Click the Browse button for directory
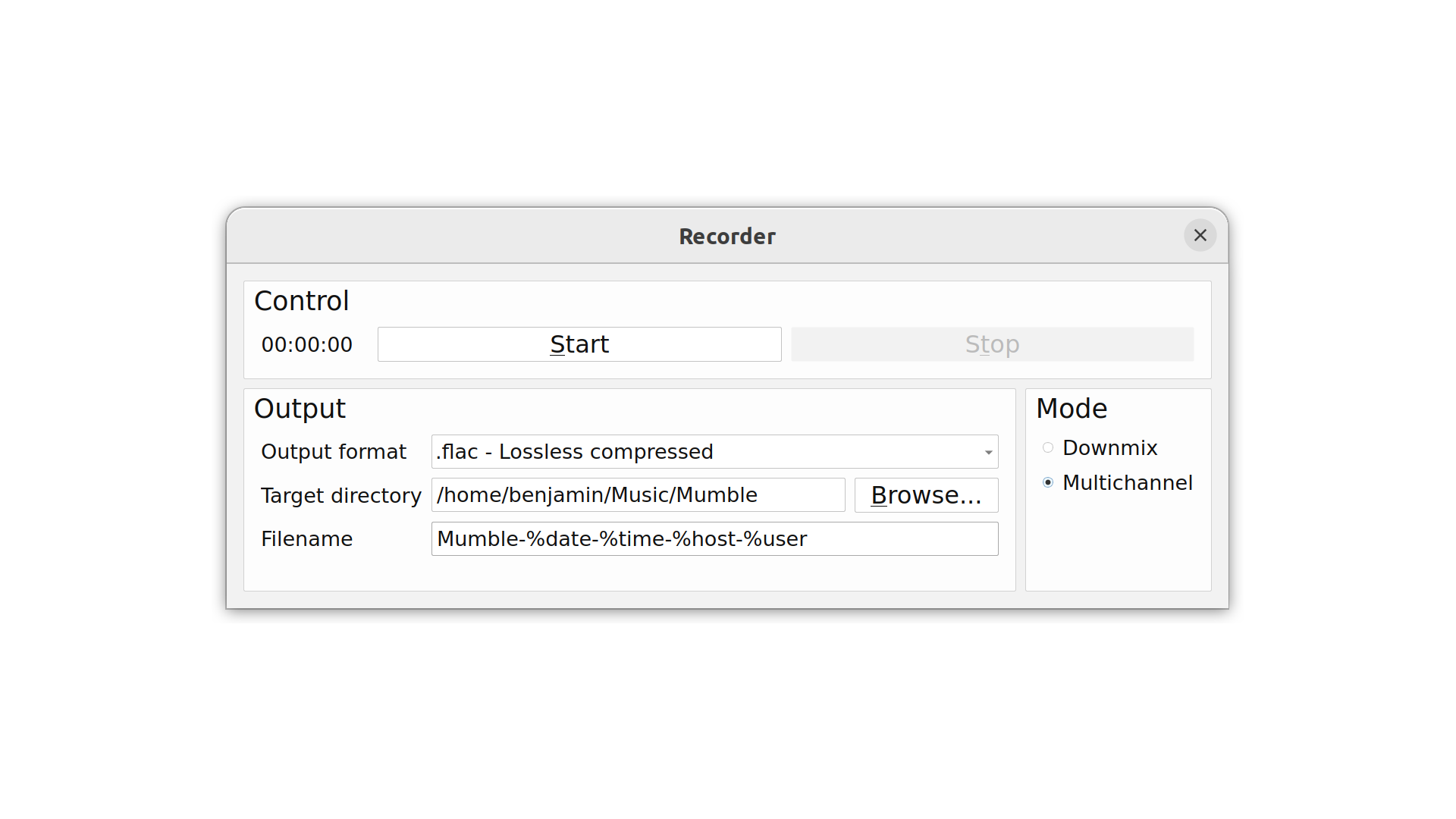This screenshot has width=1456, height=819. [925, 494]
